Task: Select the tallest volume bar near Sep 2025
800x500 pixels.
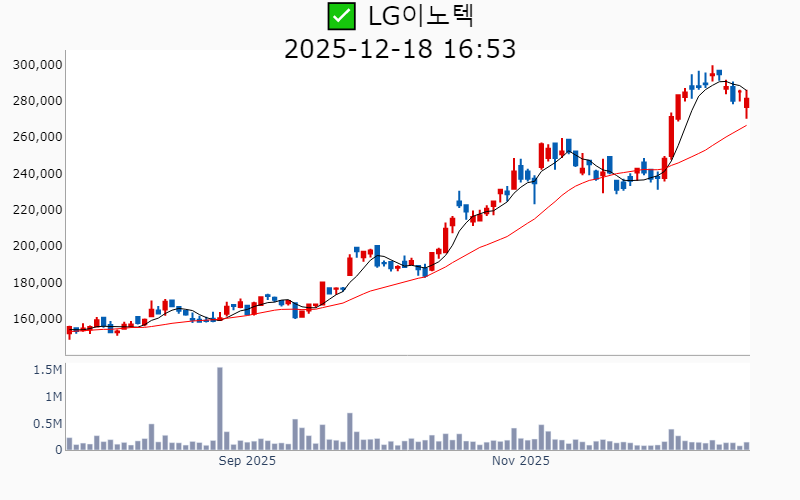Action: [220, 408]
